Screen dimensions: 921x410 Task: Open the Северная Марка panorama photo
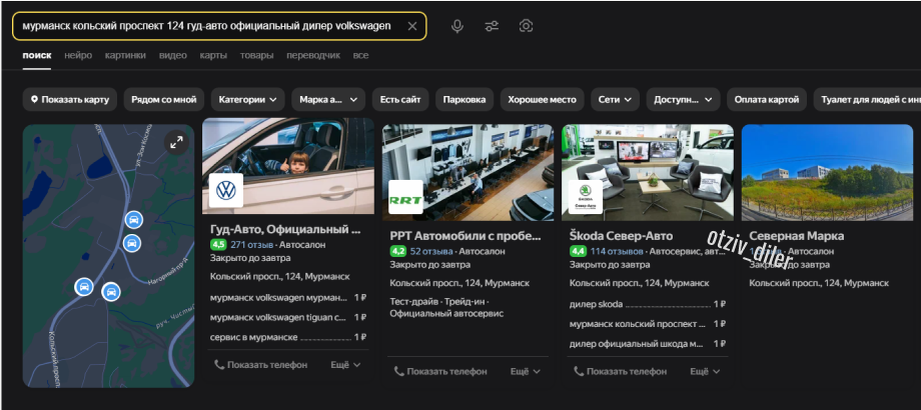[x=827, y=172]
